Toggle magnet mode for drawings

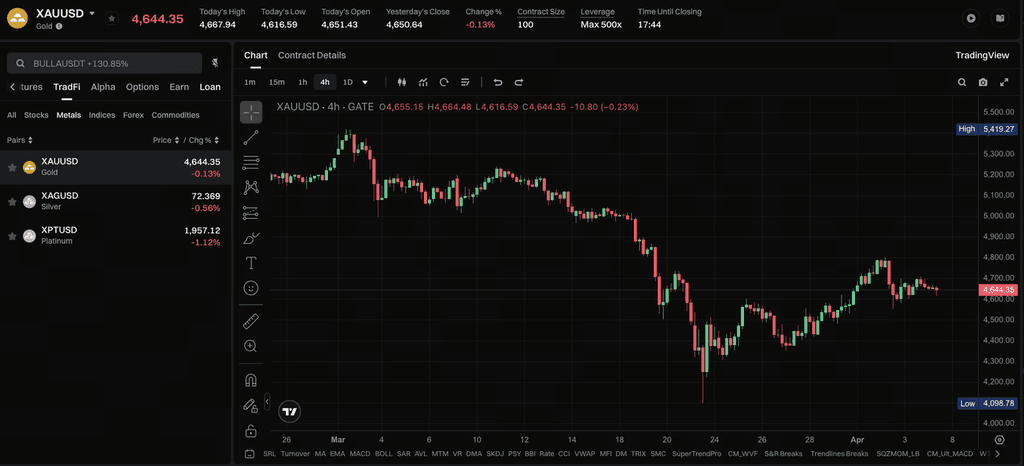click(251, 380)
